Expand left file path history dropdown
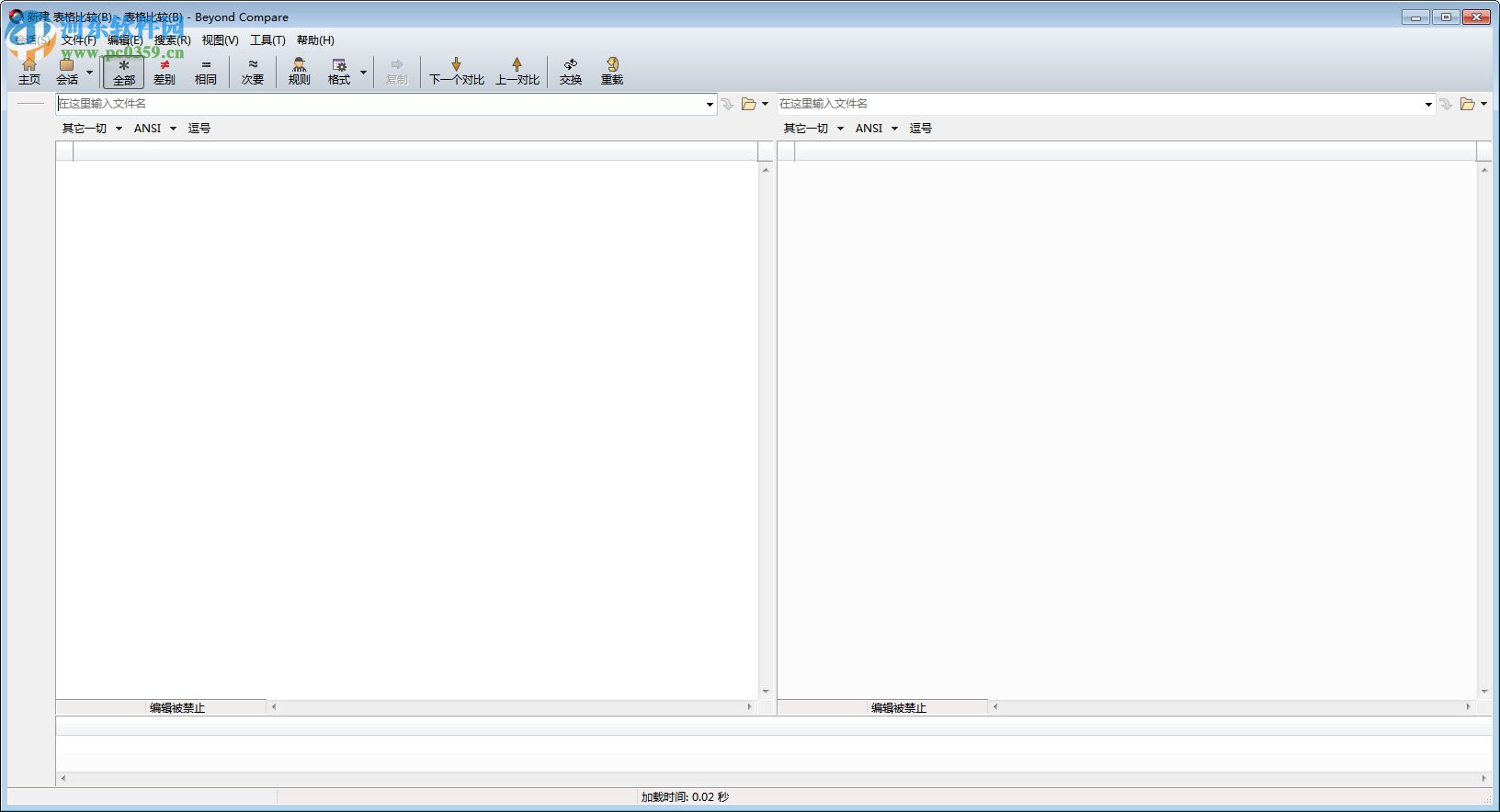1500x812 pixels. click(x=710, y=105)
